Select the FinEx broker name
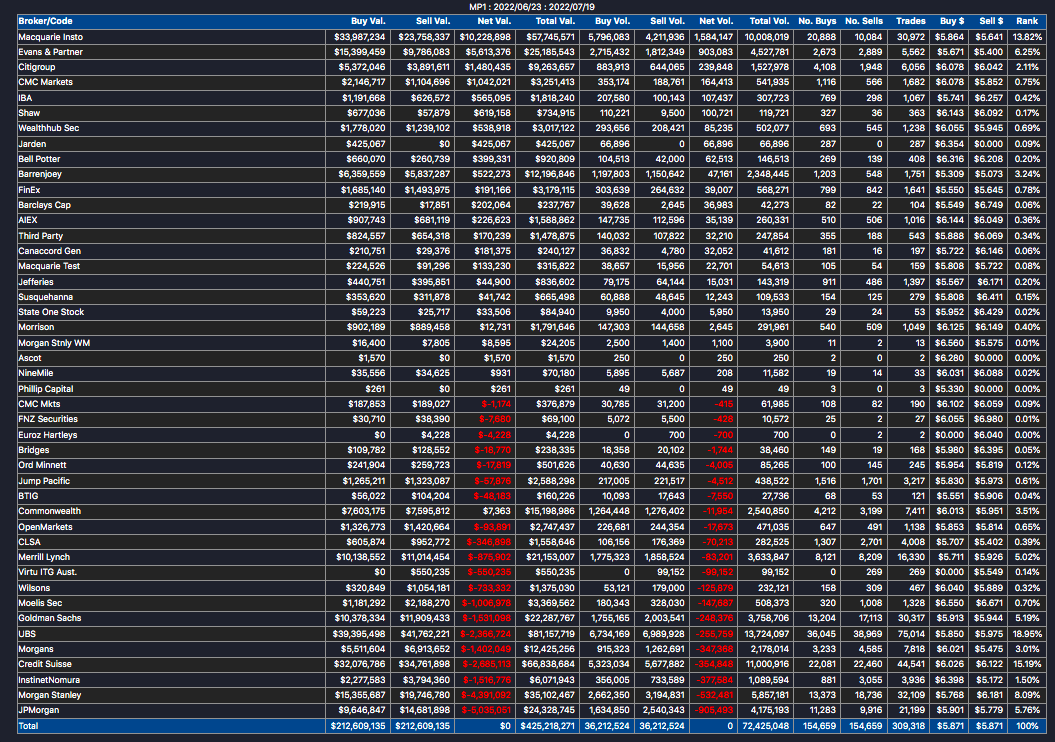This screenshot has width=1055, height=742. click(29, 190)
